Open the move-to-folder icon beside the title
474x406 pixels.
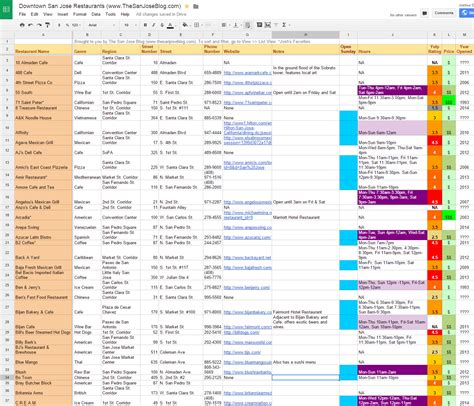point(196,6)
